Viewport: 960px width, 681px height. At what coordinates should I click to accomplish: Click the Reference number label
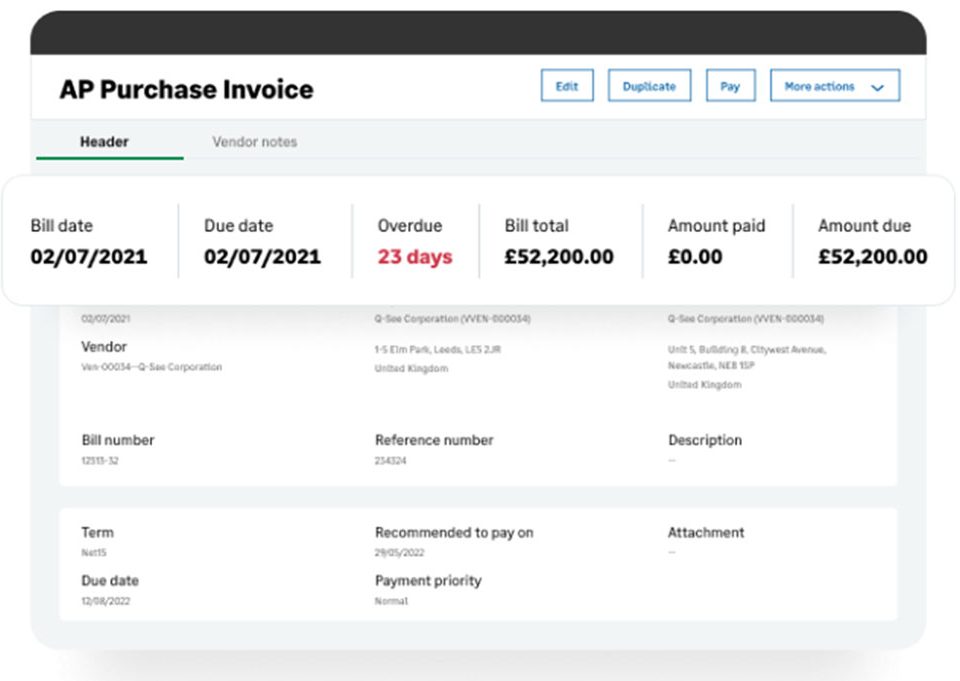tap(434, 440)
